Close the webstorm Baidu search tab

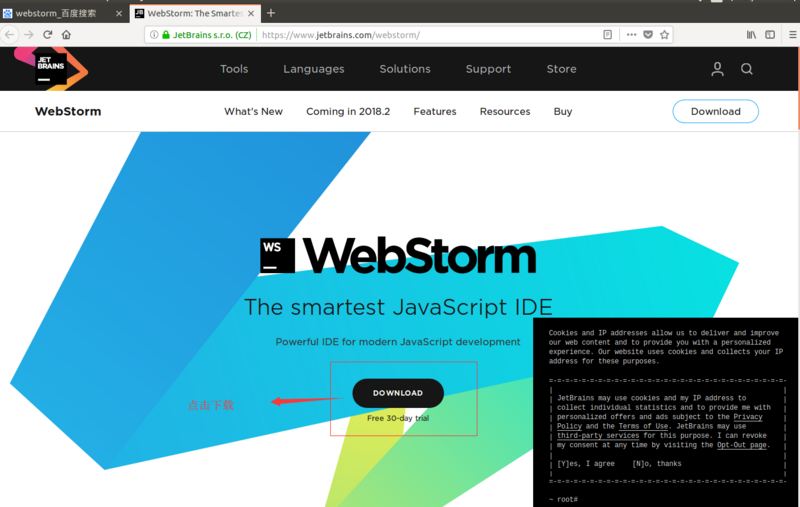pos(119,14)
